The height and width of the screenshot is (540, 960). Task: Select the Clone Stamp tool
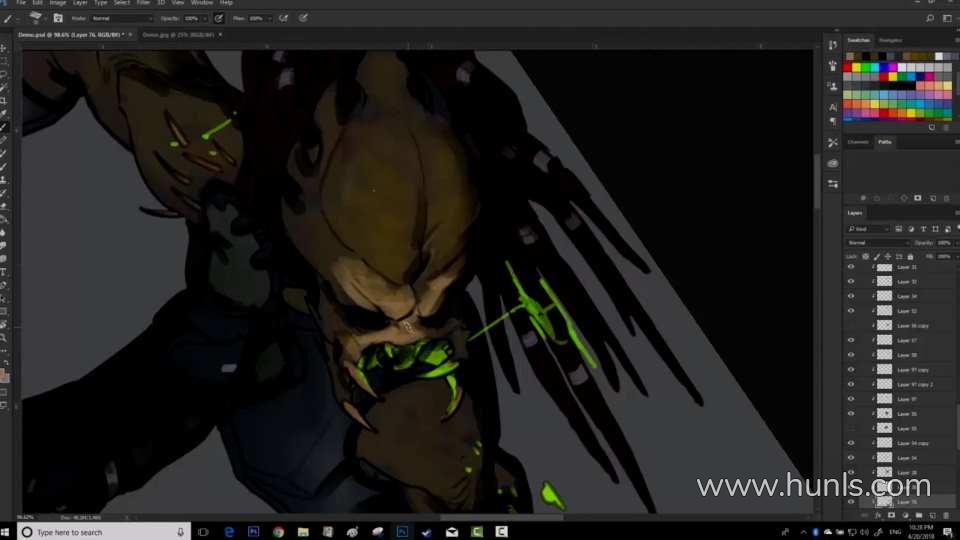pos(4,179)
